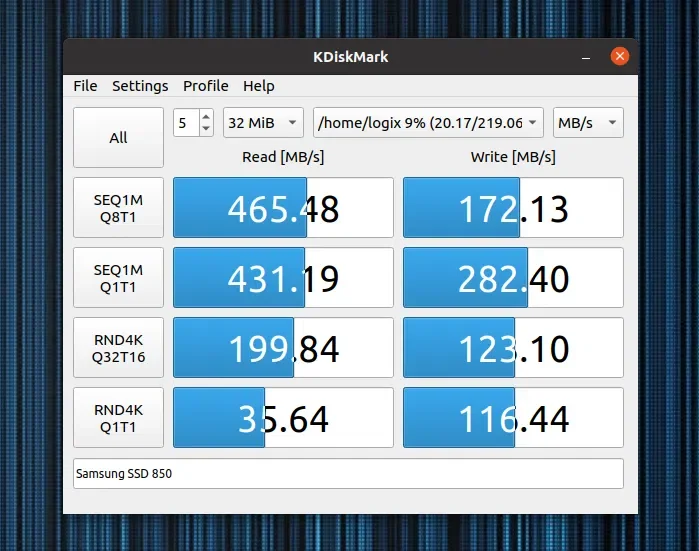Open the Profile menu
The width and height of the screenshot is (699, 551).
(206, 86)
